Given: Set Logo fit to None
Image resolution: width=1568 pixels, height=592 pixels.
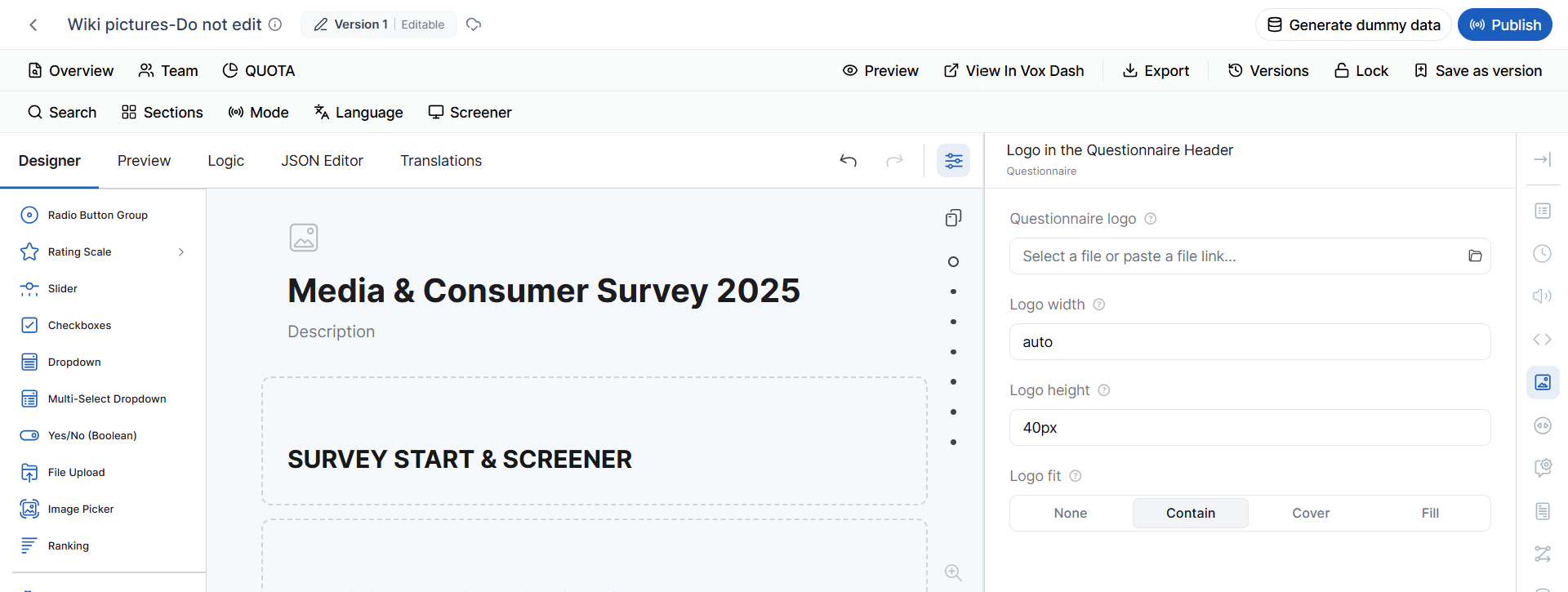Looking at the screenshot, I should click(1071, 514).
